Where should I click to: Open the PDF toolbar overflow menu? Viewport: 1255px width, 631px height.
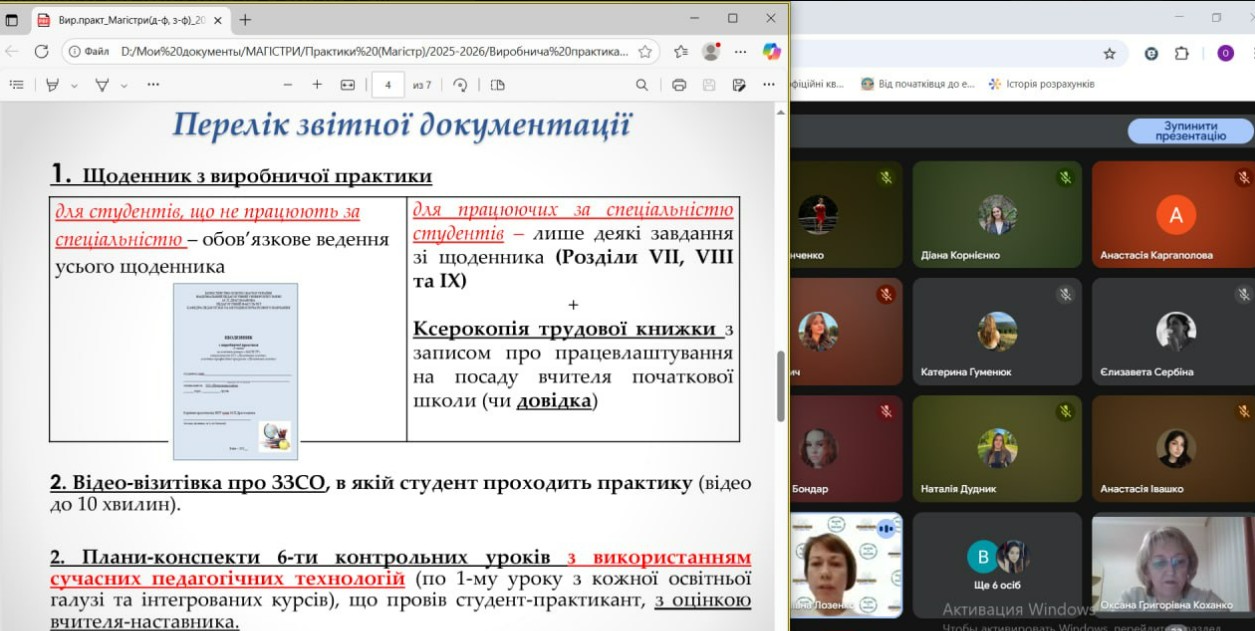767,84
